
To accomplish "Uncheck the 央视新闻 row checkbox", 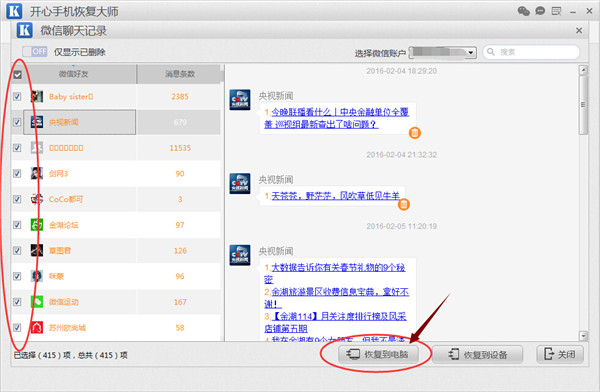I will pyautogui.click(x=17, y=122).
